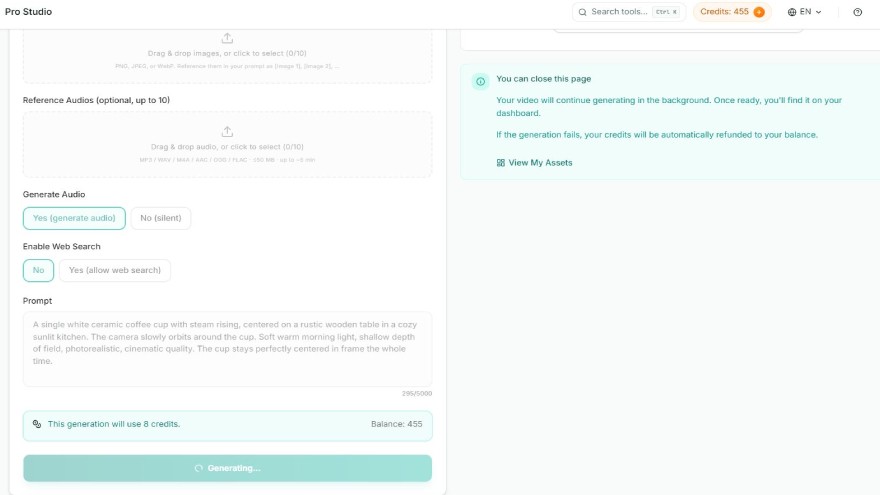The height and width of the screenshot is (495, 880).
Task: Click the globe language icon
Action: 792,12
